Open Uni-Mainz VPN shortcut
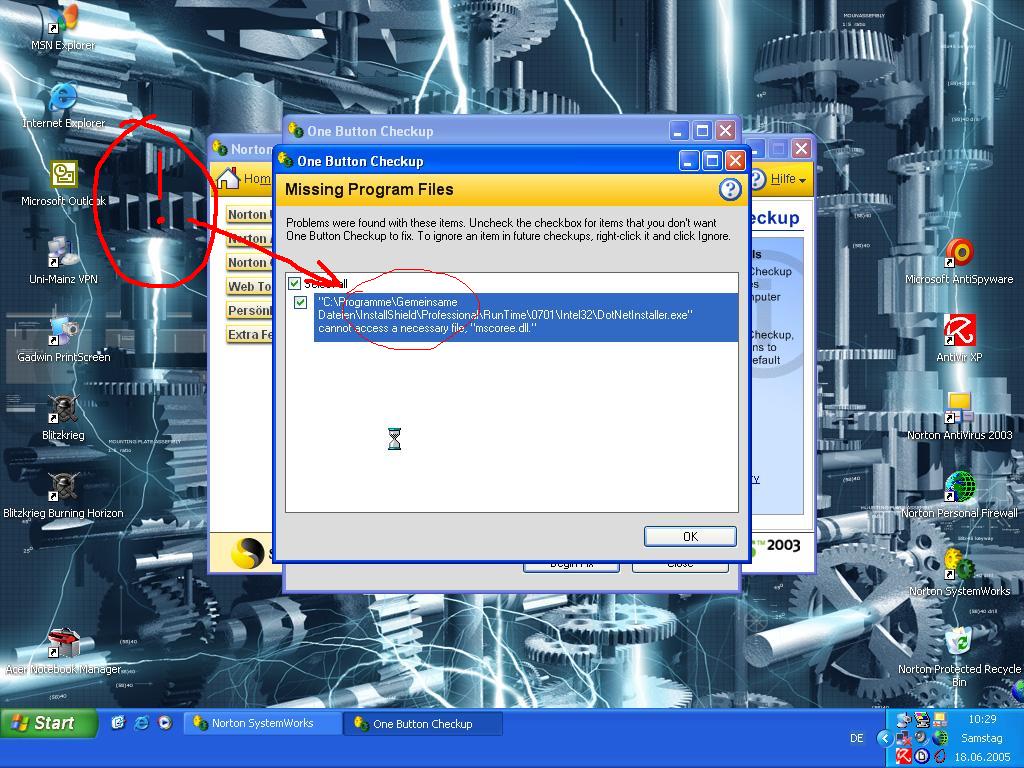Image resolution: width=1024 pixels, height=768 pixels. tap(63, 262)
